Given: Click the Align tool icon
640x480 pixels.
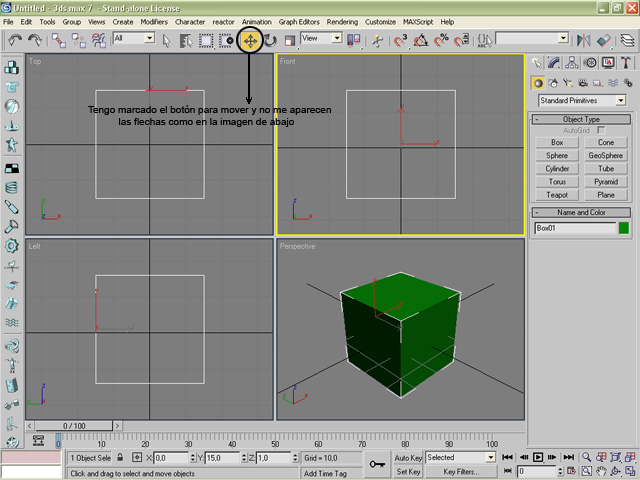Looking at the screenshot, I should [x=604, y=40].
